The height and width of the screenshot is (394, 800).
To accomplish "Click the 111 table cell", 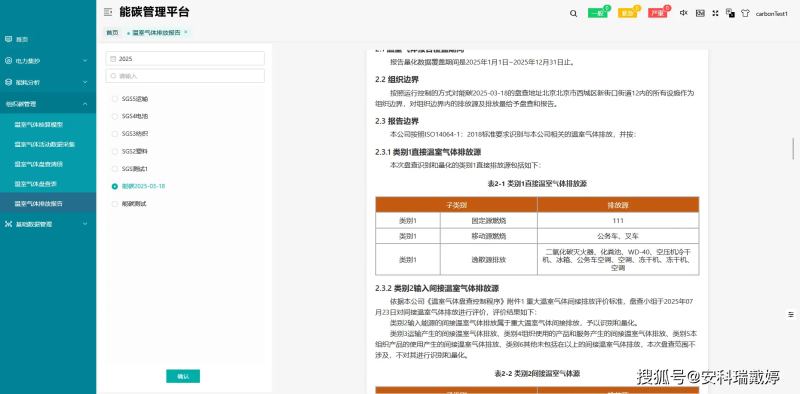I will click(618, 220).
